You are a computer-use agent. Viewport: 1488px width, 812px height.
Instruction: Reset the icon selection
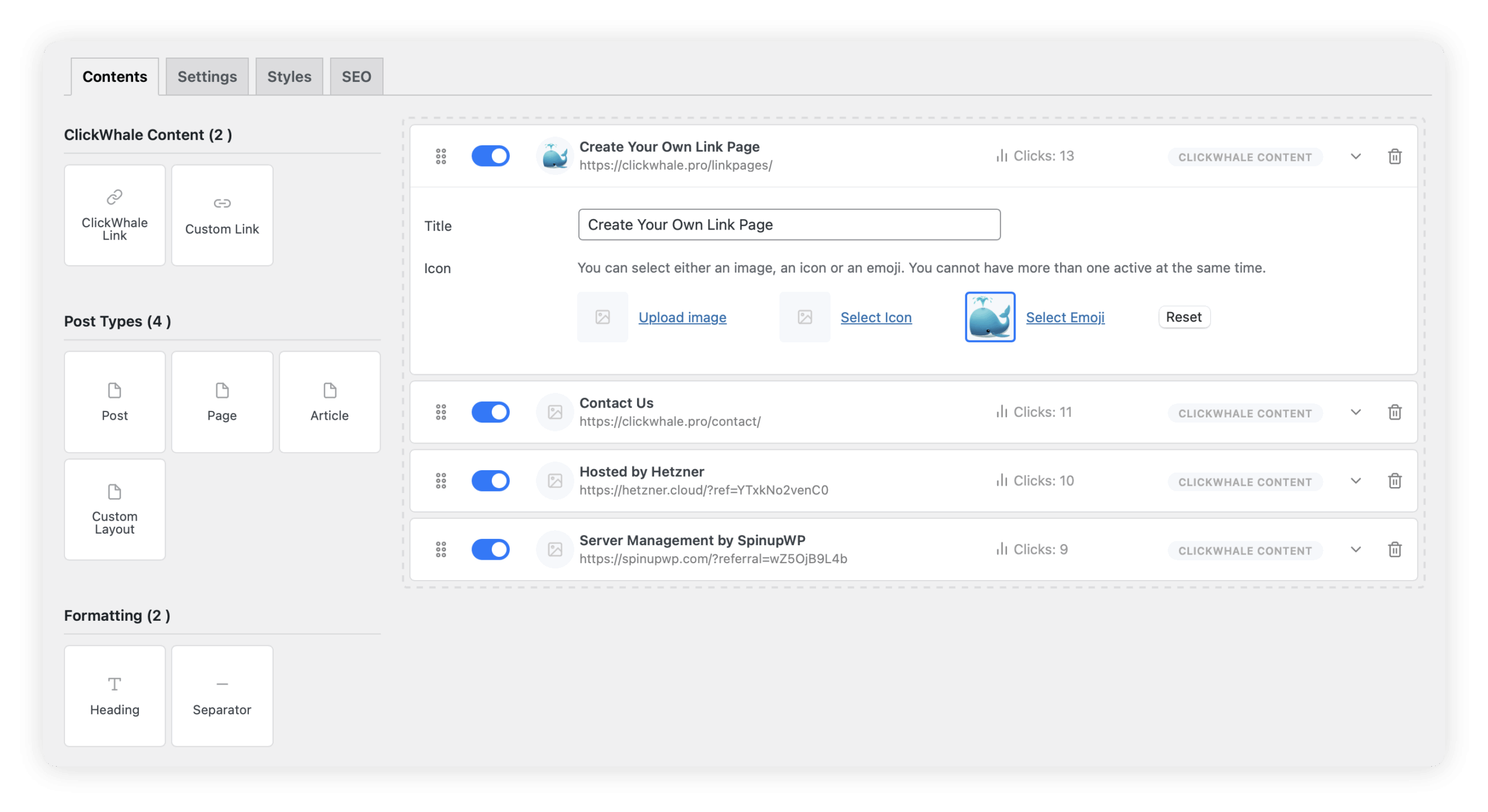pos(1184,317)
